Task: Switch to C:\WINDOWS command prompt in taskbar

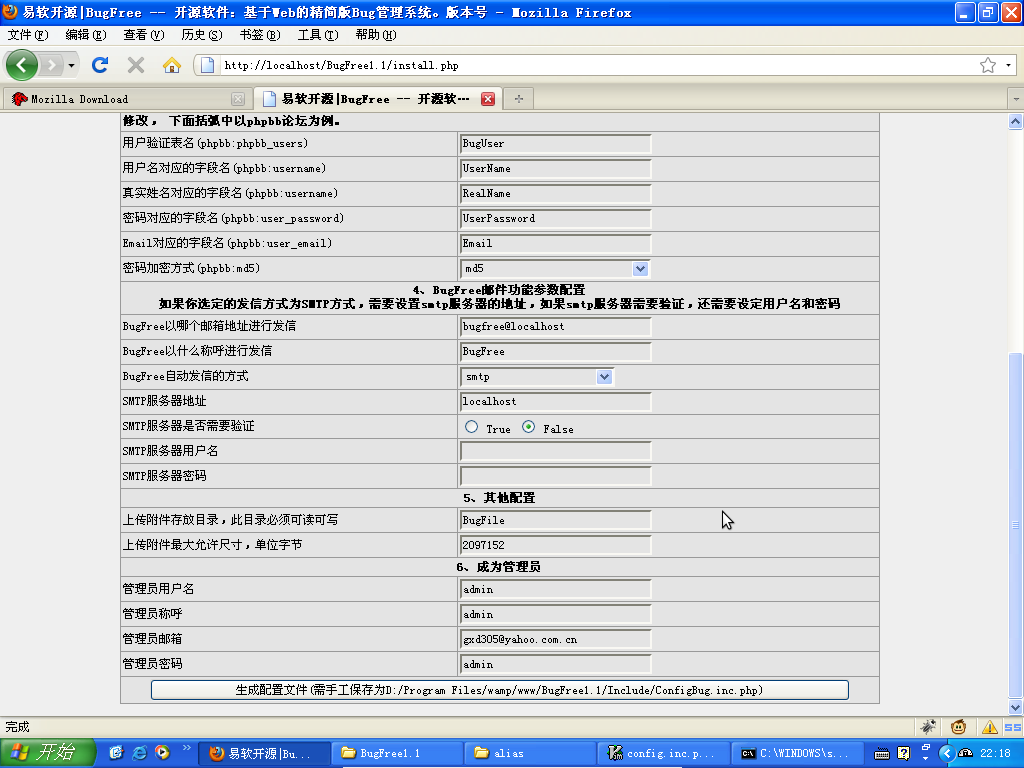Action: [x=796, y=754]
